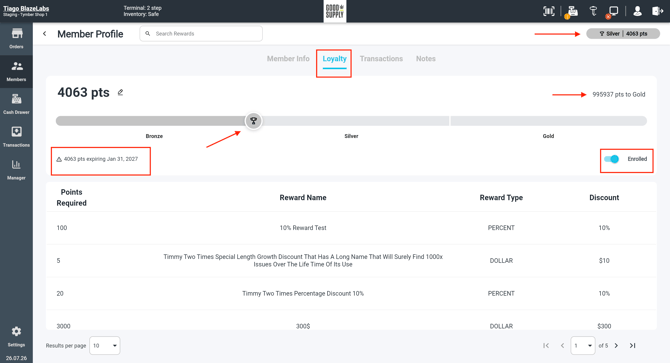This screenshot has height=363, width=670.
Task: Open Transactions in the sidebar
Action: click(16, 137)
